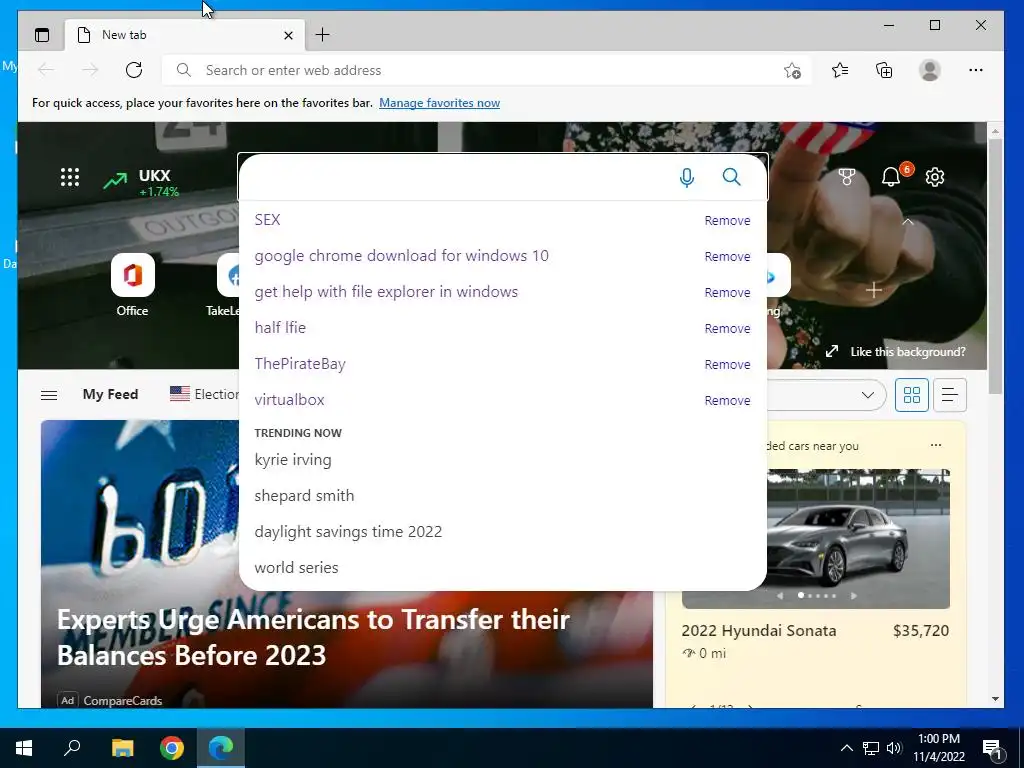The height and width of the screenshot is (768, 1024).
Task: Click Manage favorites now link
Action: point(440,103)
